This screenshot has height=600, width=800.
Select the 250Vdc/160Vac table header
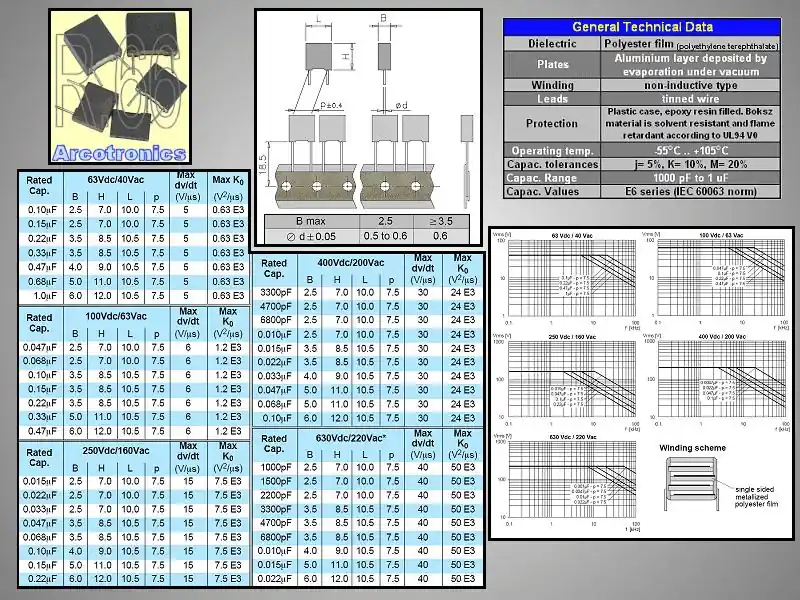tap(117, 451)
